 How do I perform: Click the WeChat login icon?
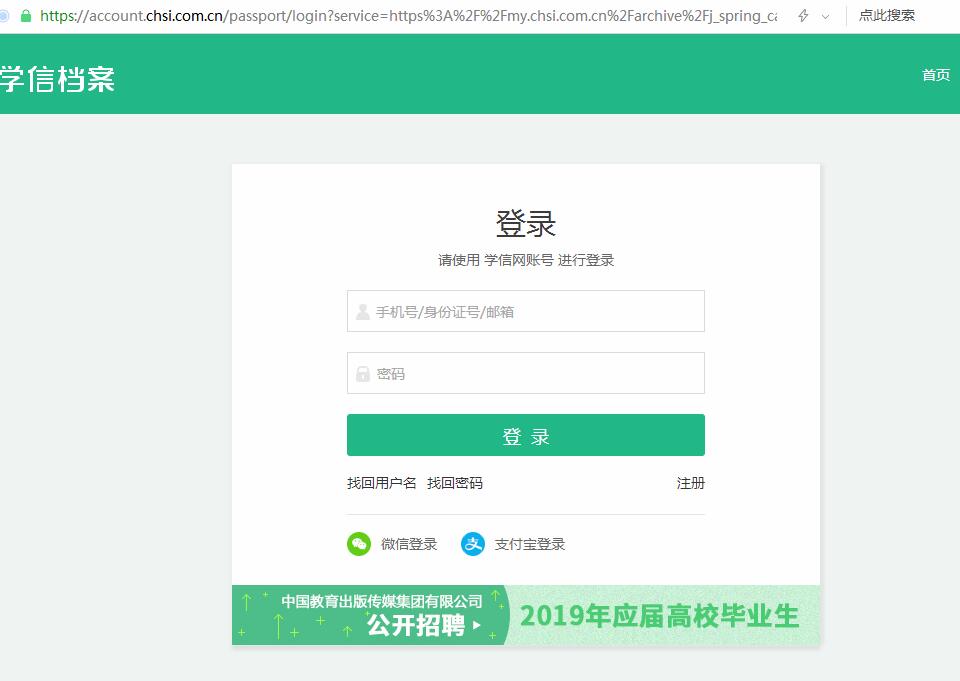359,544
